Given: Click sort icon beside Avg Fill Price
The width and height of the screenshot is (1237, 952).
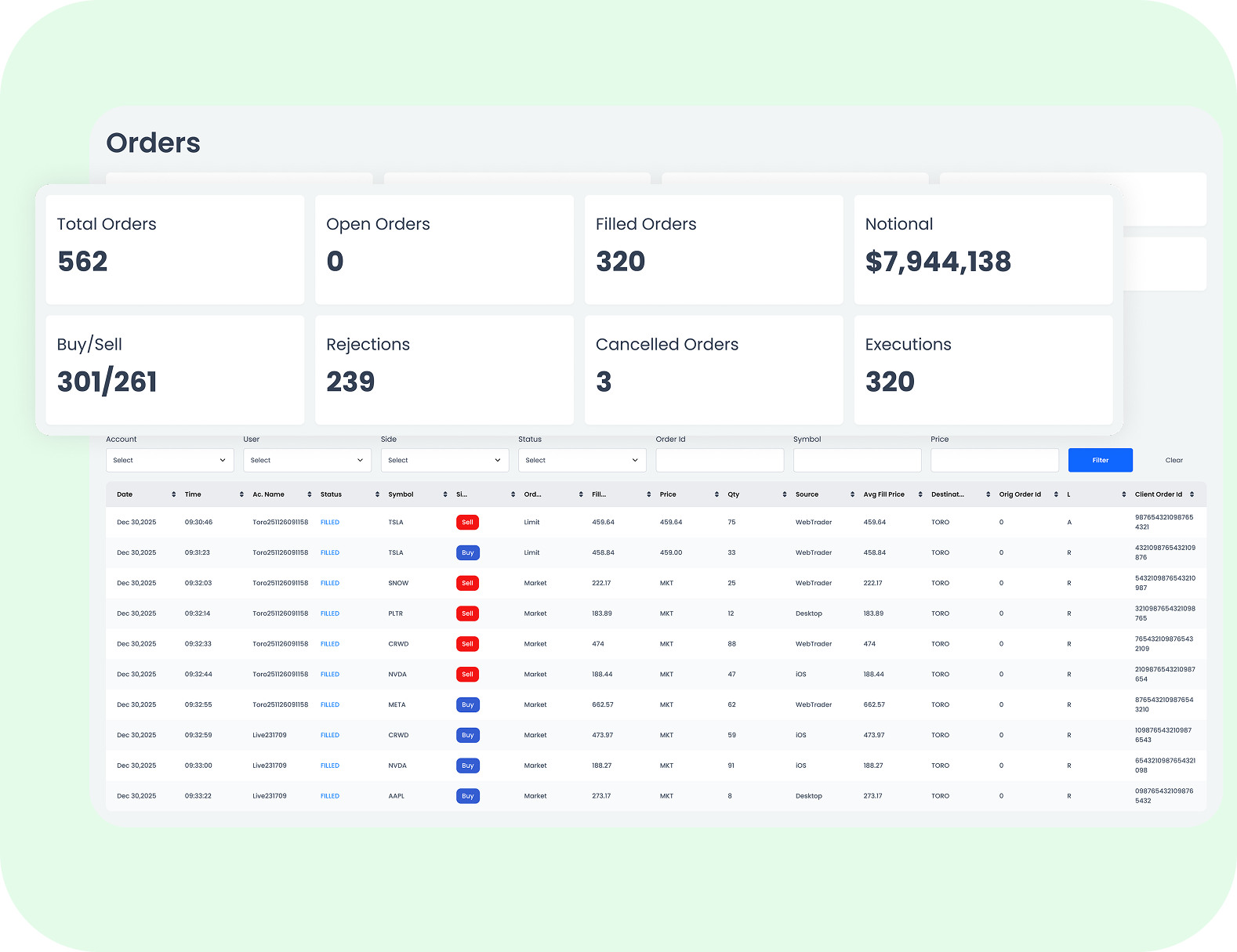Looking at the screenshot, I should (x=920, y=494).
